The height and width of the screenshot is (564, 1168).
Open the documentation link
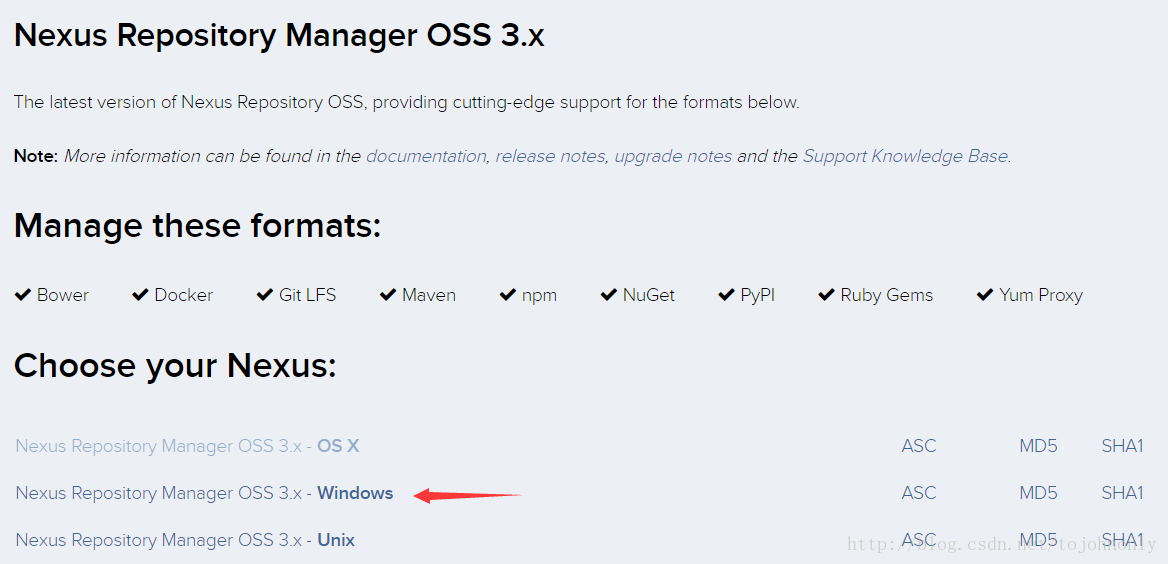426,156
